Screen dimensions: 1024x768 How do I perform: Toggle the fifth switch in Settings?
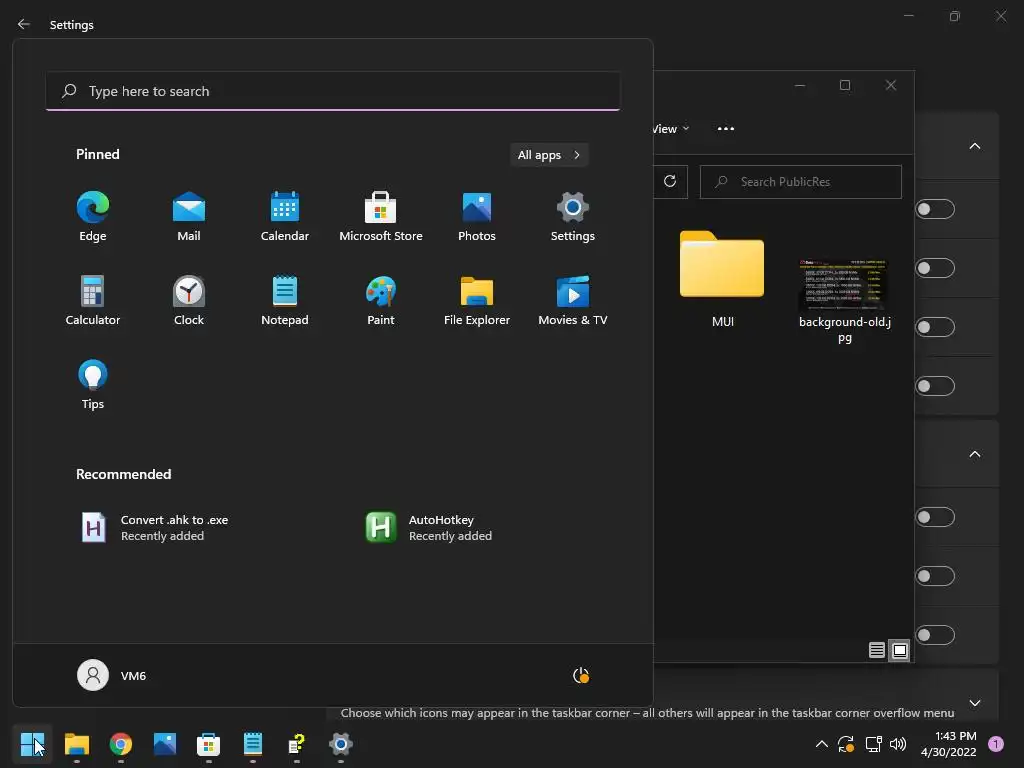pos(935,517)
